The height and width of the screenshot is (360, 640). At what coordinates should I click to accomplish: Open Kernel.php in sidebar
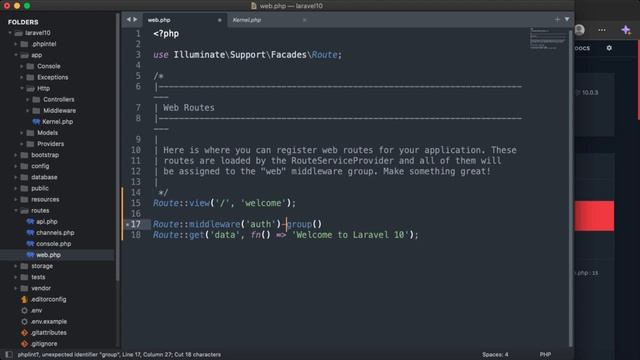[58, 122]
